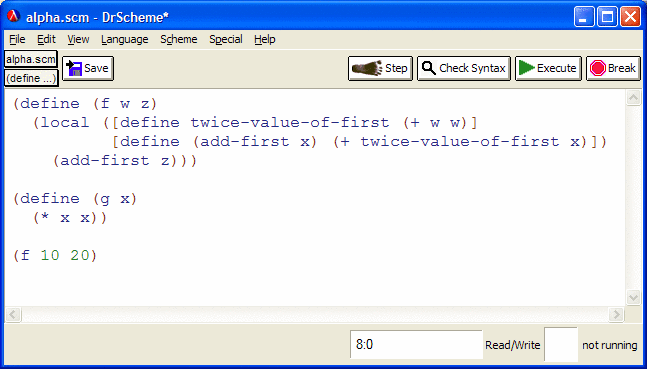Open the (define ...) definitions popup
647x369 pixels.
pos(31,78)
